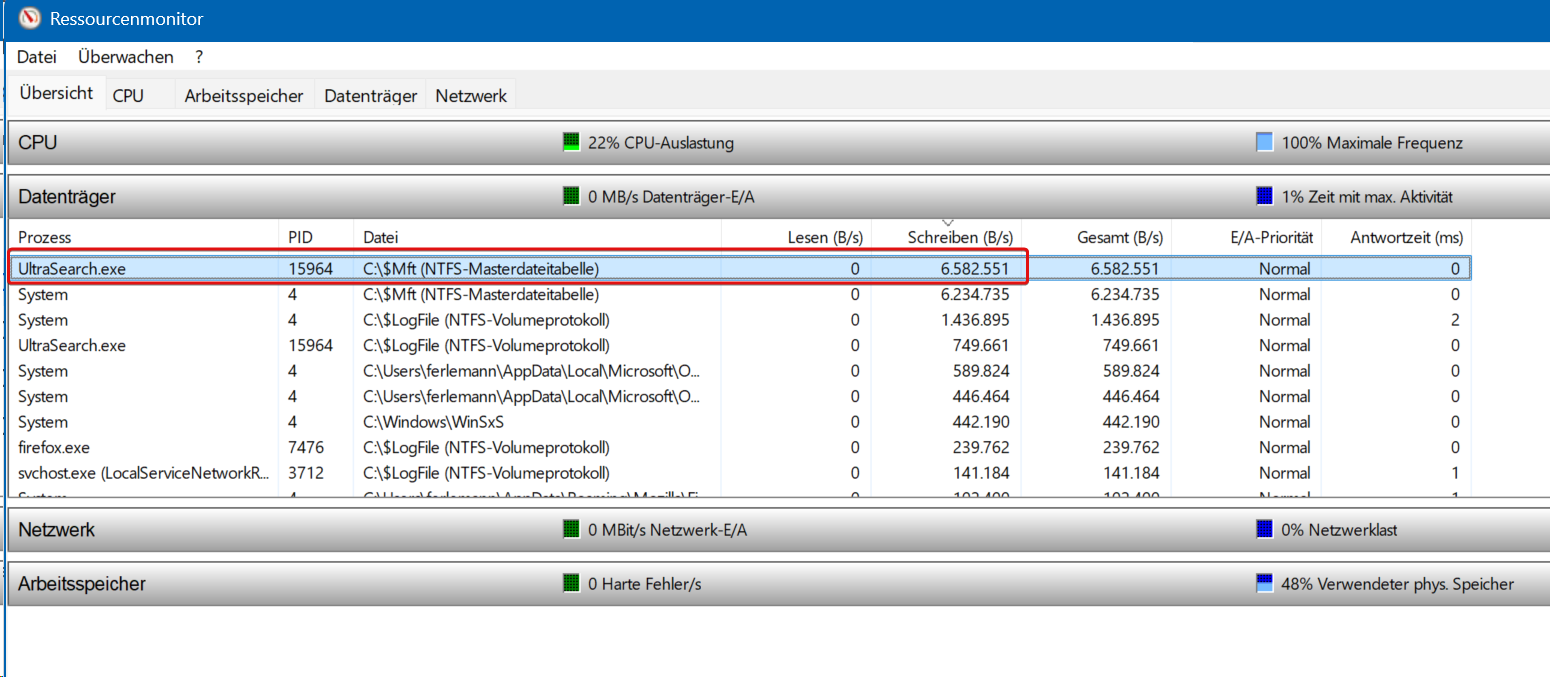Expand the Netzwerk section header
The image size is (1550, 677).
pyautogui.click(x=778, y=530)
